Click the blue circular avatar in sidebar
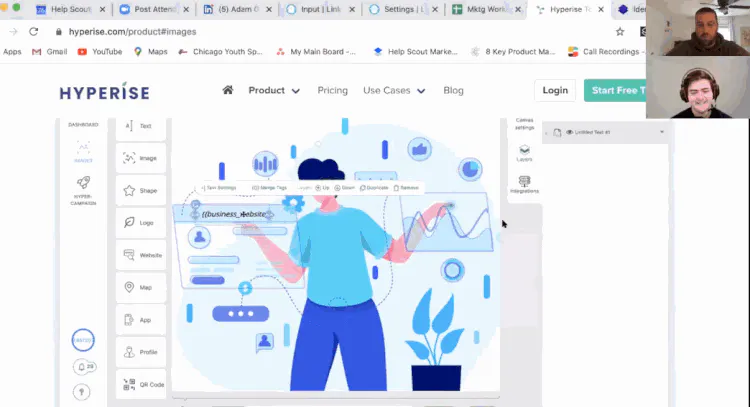 83,340
